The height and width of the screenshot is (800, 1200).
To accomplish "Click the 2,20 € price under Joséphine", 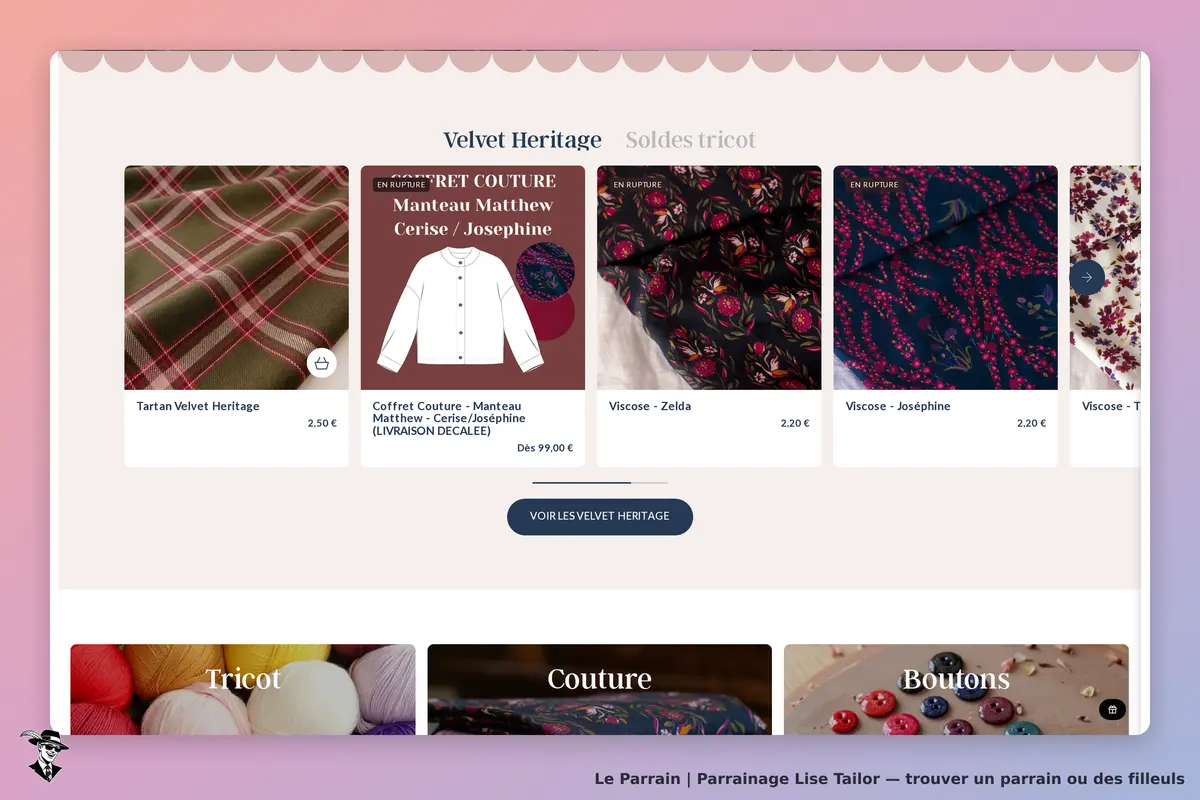I will point(1031,423).
